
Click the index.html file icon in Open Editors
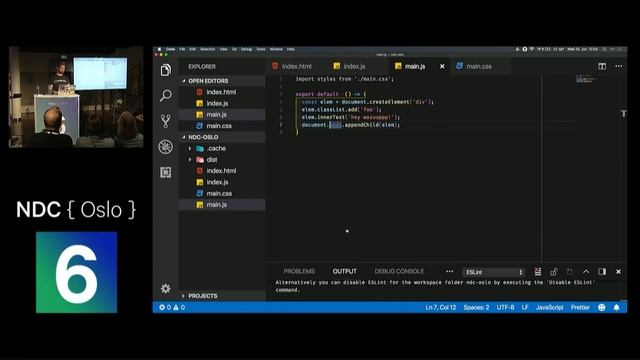tap(200, 92)
